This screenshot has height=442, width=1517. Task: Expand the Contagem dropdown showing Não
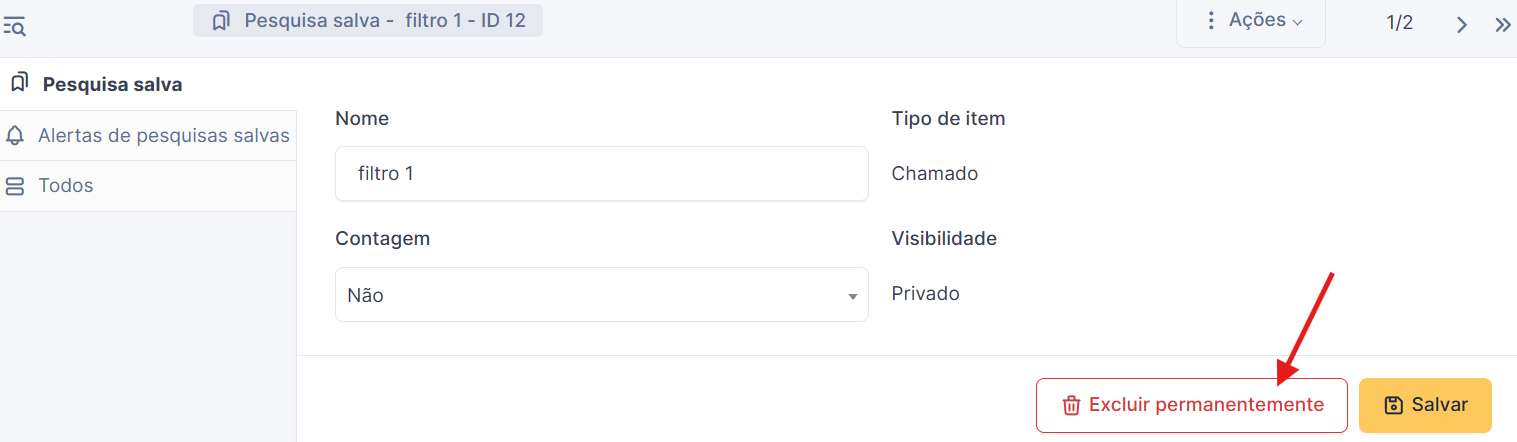[602, 295]
